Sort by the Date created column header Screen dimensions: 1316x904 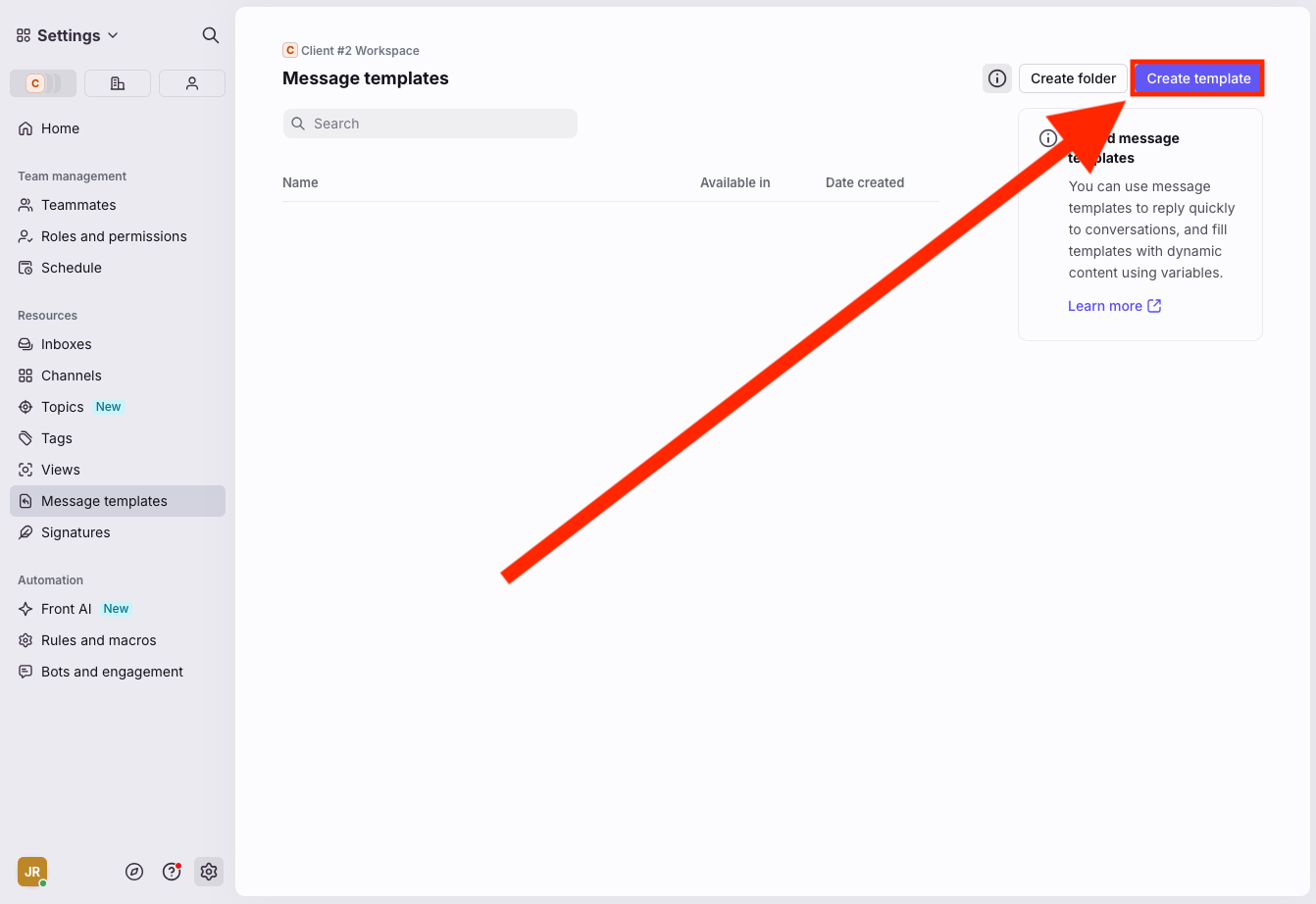864,182
